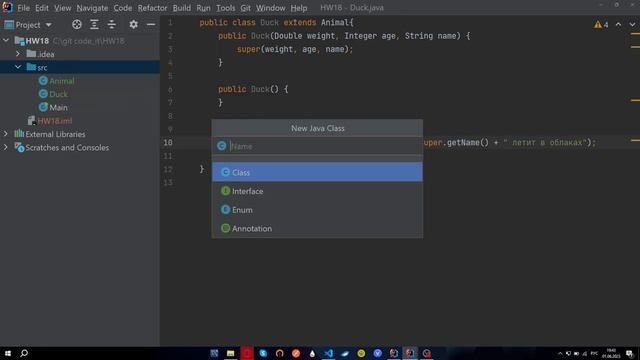Click the IntelliJ IDEA logo icon
Image resolution: width=640 pixels, height=360 pixels.
pyautogui.click(x=7, y=7)
